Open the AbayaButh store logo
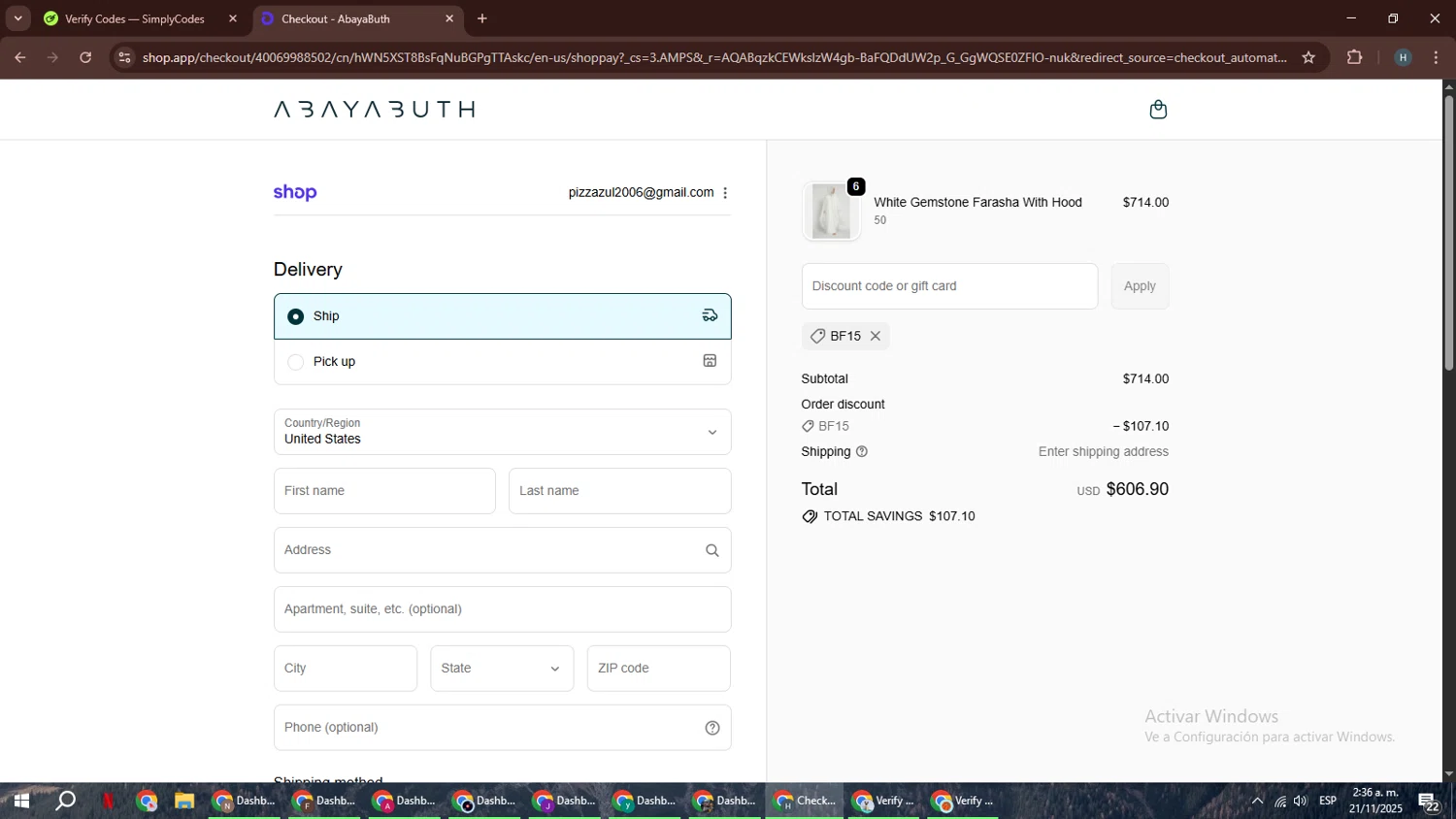 (x=375, y=109)
